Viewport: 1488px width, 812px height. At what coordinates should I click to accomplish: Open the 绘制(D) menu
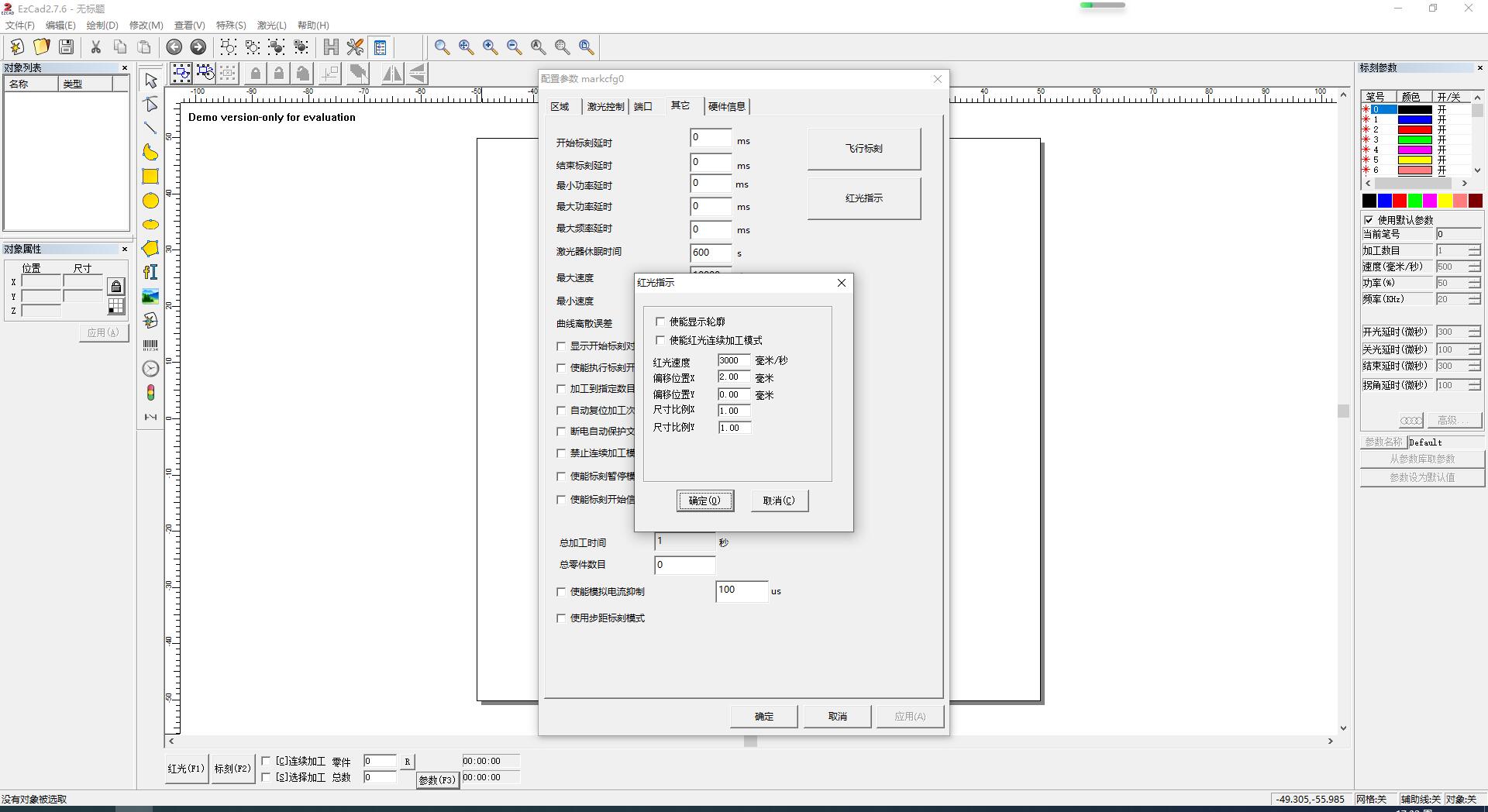[x=102, y=26]
